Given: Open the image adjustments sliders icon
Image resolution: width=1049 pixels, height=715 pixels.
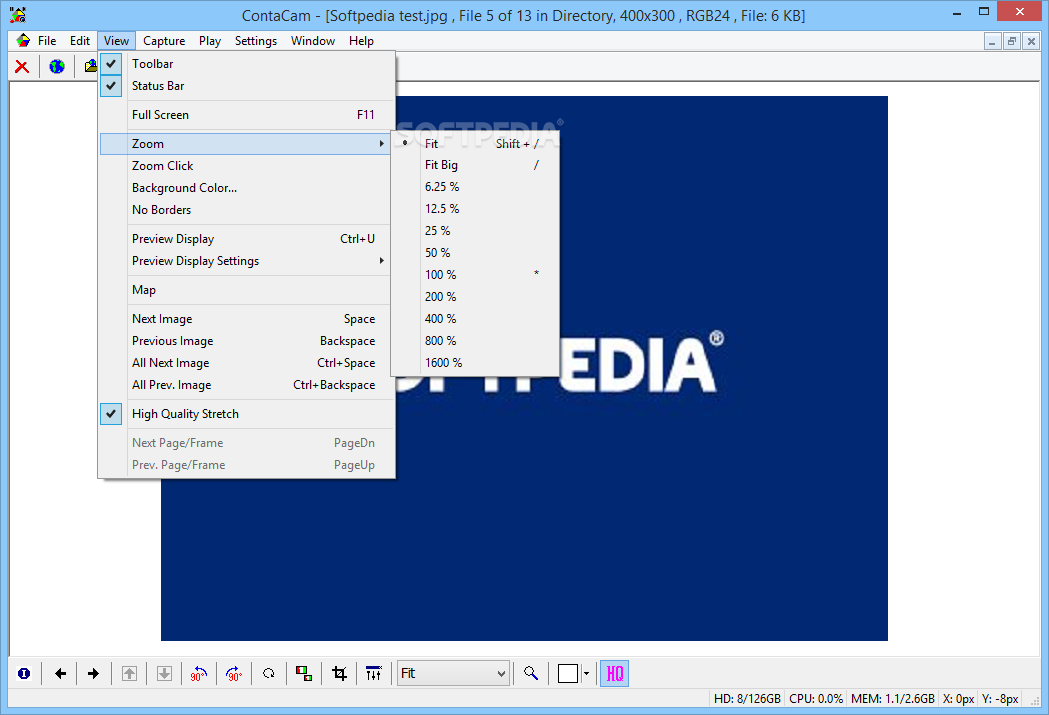Looking at the screenshot, I should click(x=374, y=674).
